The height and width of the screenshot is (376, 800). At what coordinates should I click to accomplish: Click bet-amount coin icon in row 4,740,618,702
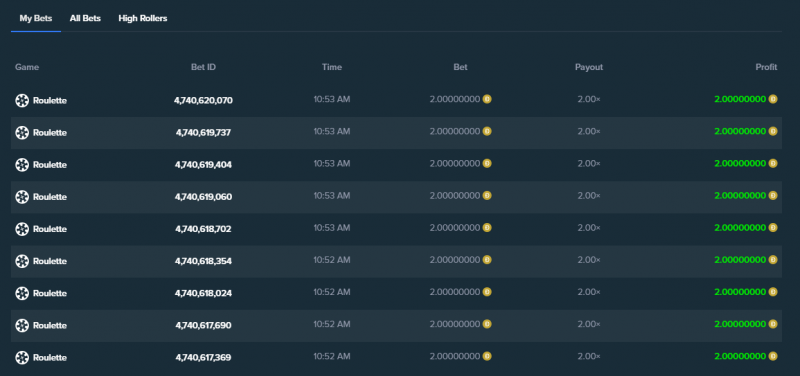coord(487,228)
